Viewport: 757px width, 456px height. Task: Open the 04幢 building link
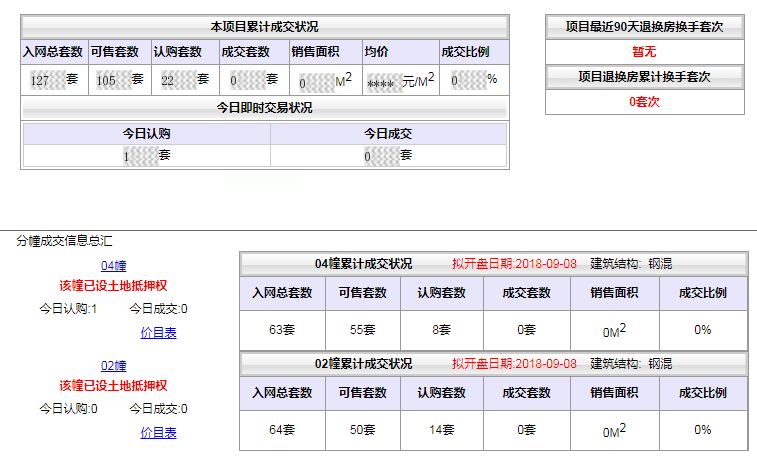tap(112, 265)
